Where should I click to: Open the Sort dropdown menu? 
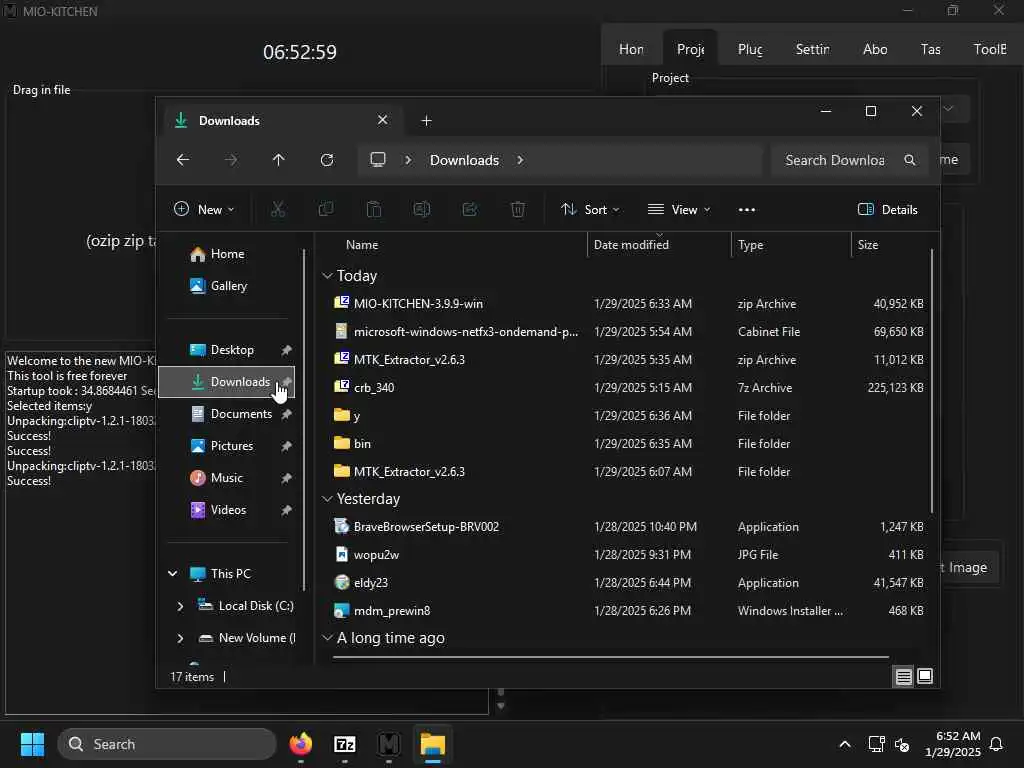tap(590, 210)
